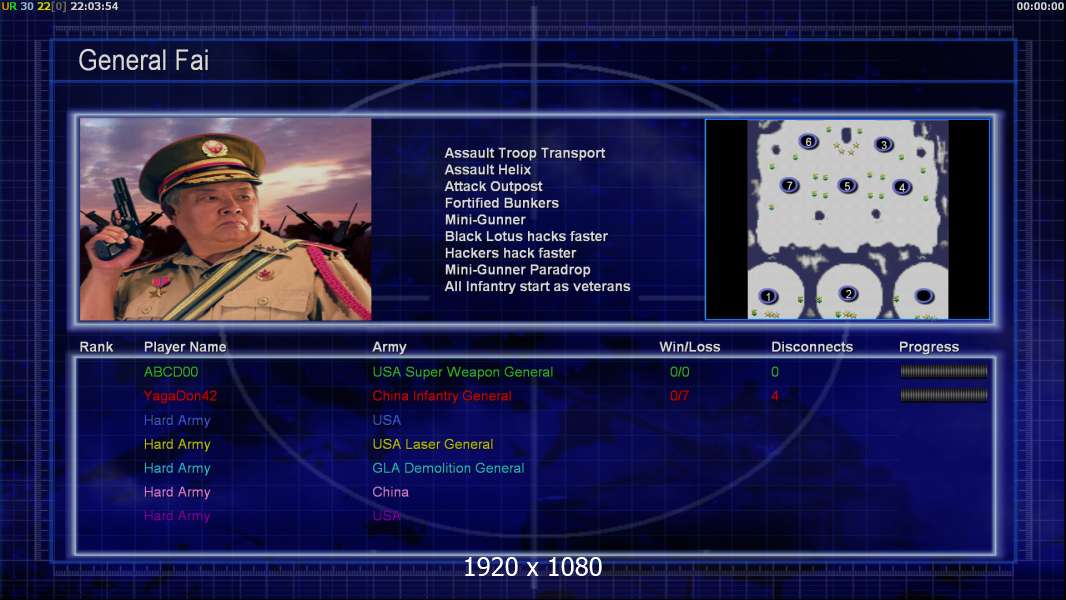This screenshot has width=1066, height=600.
Task: Click the Win/Loss value 0/7 for YagaDon42
Action: [679, 395]
